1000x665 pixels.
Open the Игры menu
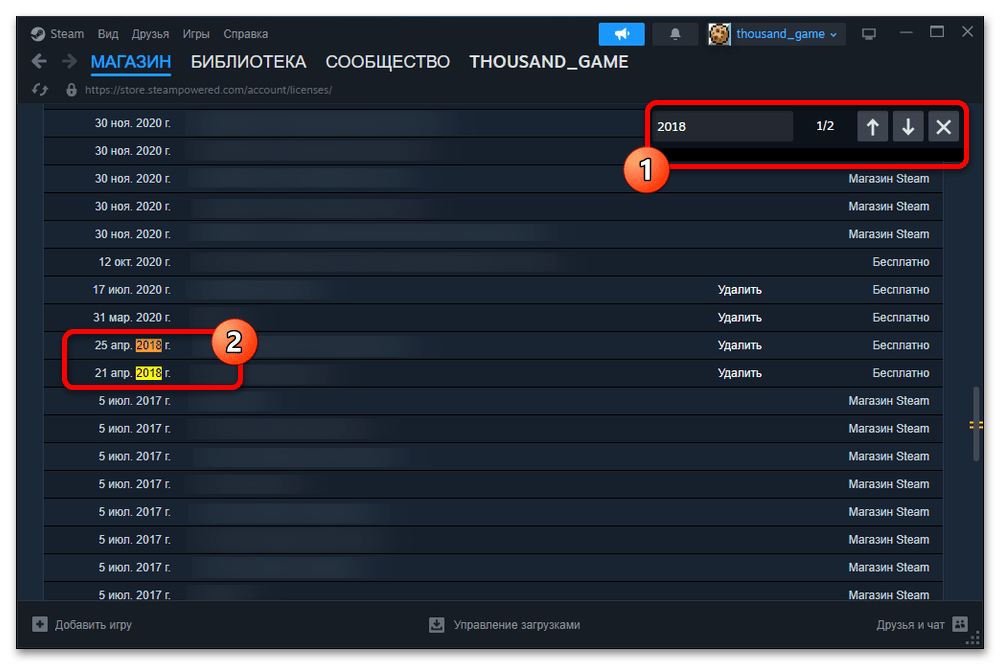click(195, 33)
